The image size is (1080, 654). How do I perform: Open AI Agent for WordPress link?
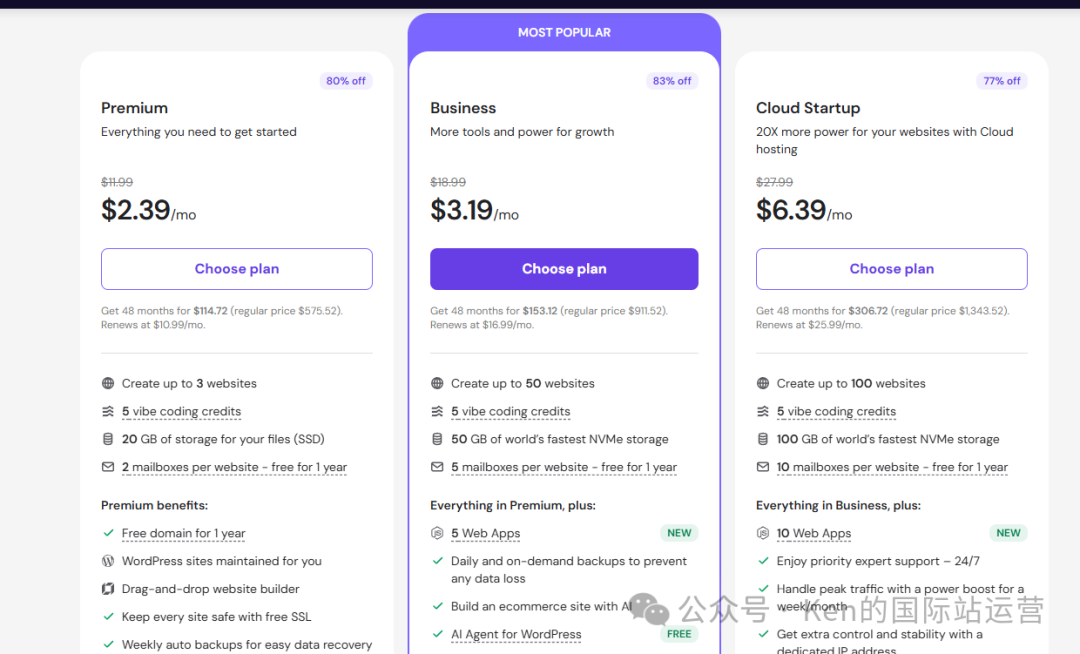pyautogui.click(x=516, y=634)
